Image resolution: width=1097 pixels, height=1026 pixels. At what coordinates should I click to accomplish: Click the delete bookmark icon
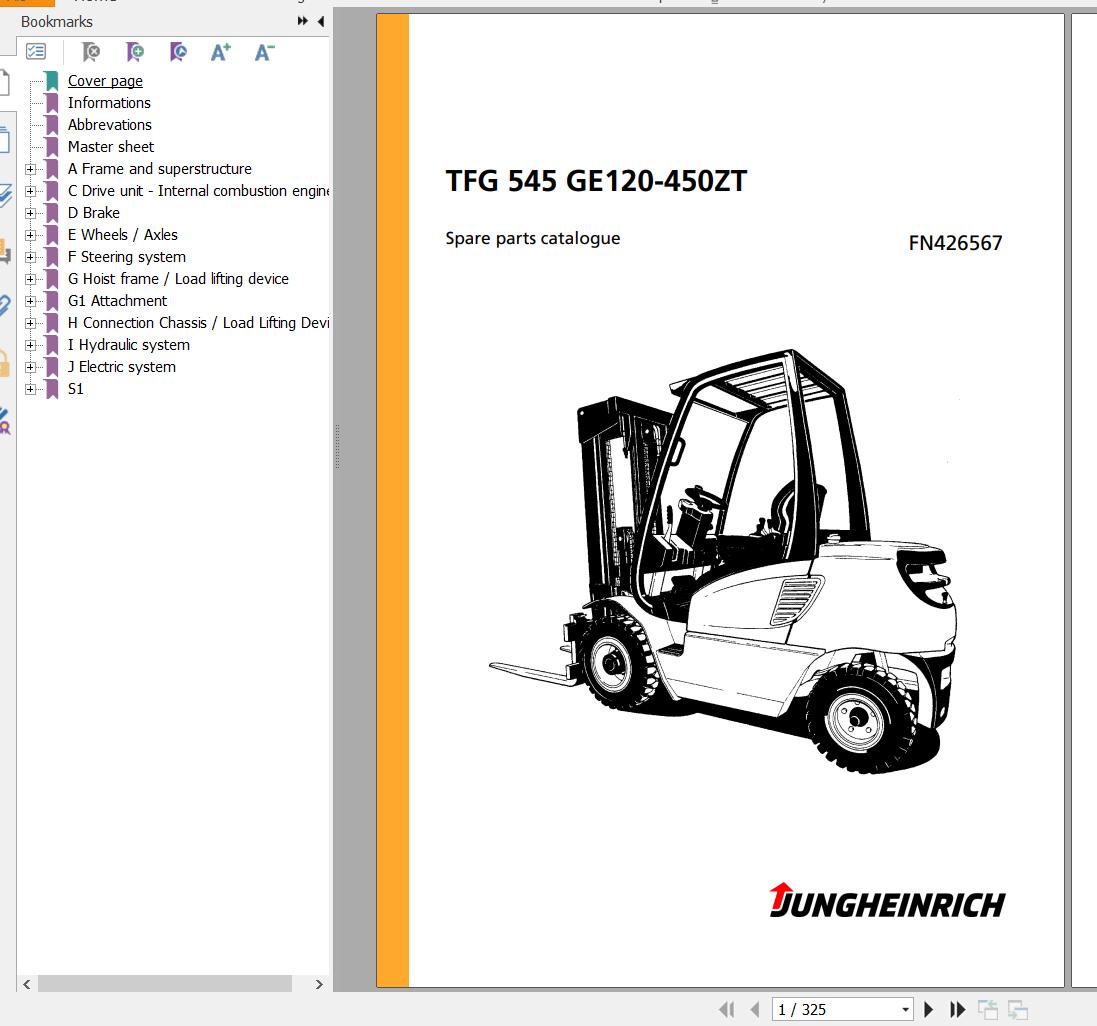click(91, 52)
